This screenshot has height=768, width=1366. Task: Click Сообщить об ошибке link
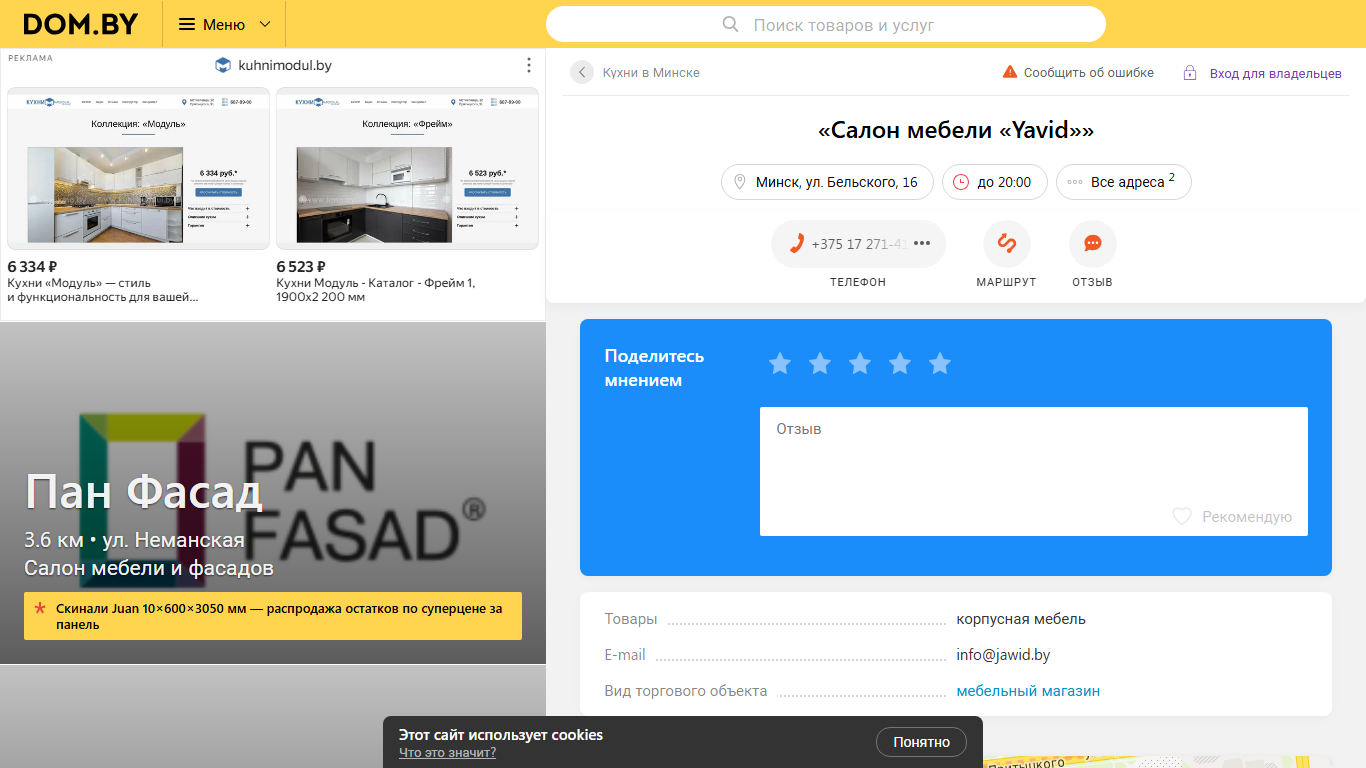(x=1089, y=73)
